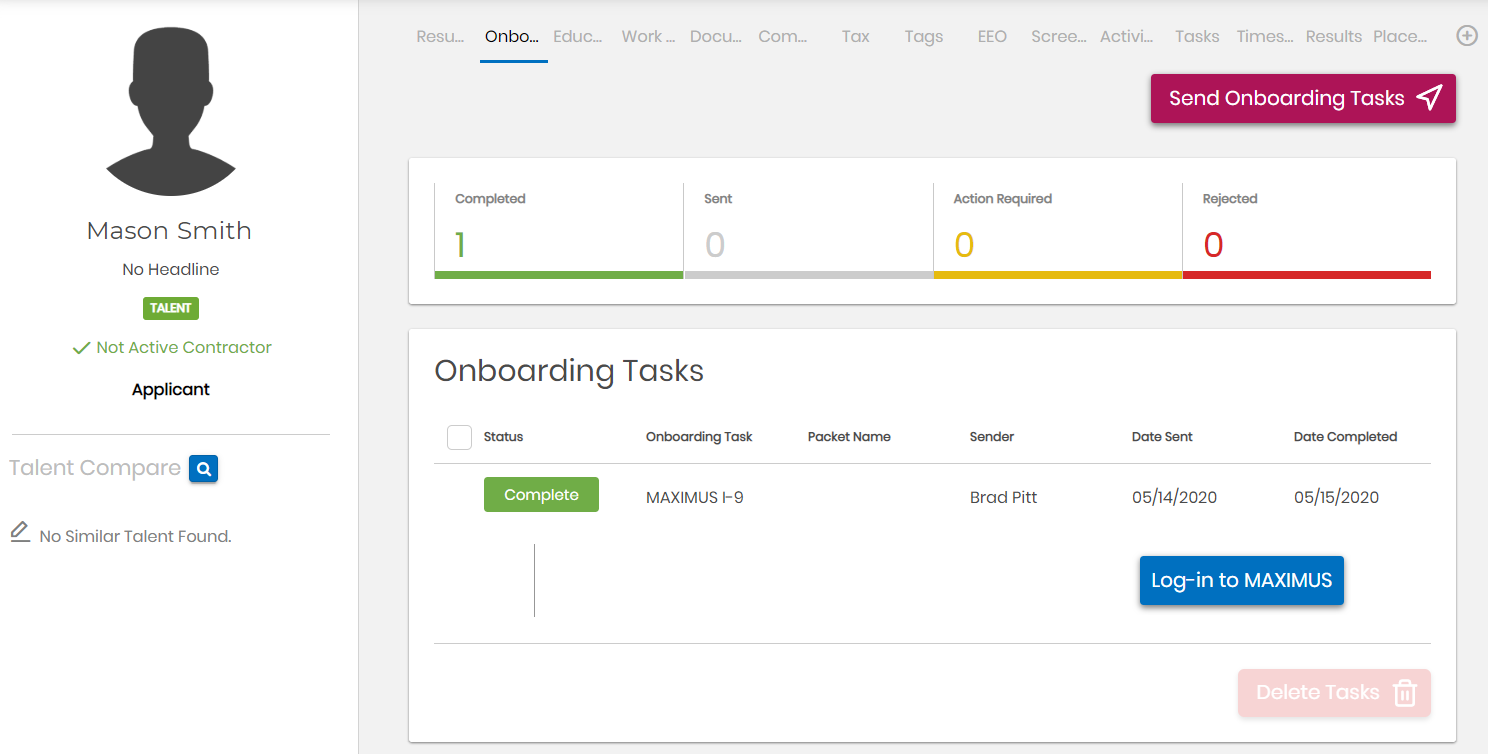Sort by the Date Sent column header
Screen dimensions: 1488x754
[1162, 437]
